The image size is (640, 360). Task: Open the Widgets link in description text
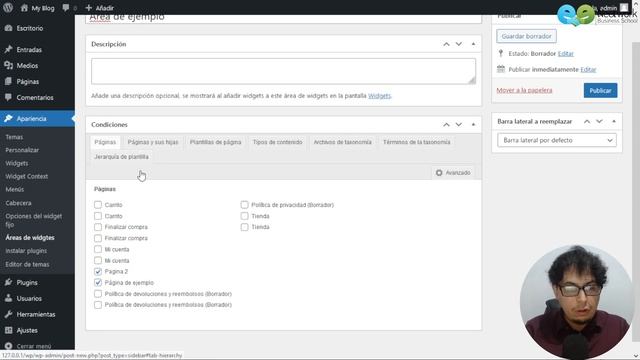(x=379, y=96)
